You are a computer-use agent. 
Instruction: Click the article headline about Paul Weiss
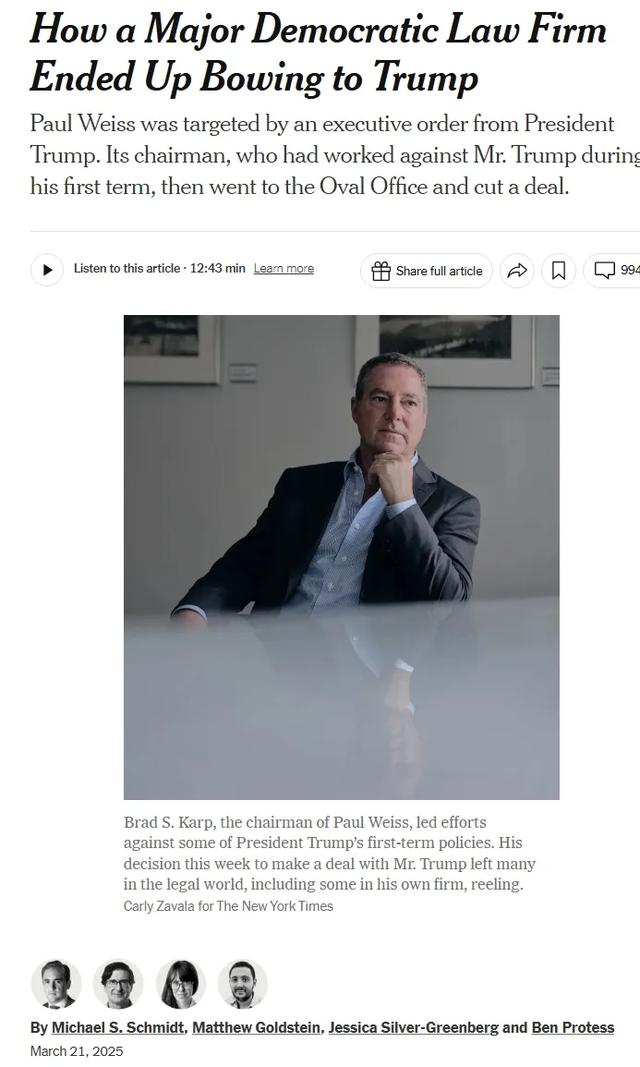click(318, 53)
